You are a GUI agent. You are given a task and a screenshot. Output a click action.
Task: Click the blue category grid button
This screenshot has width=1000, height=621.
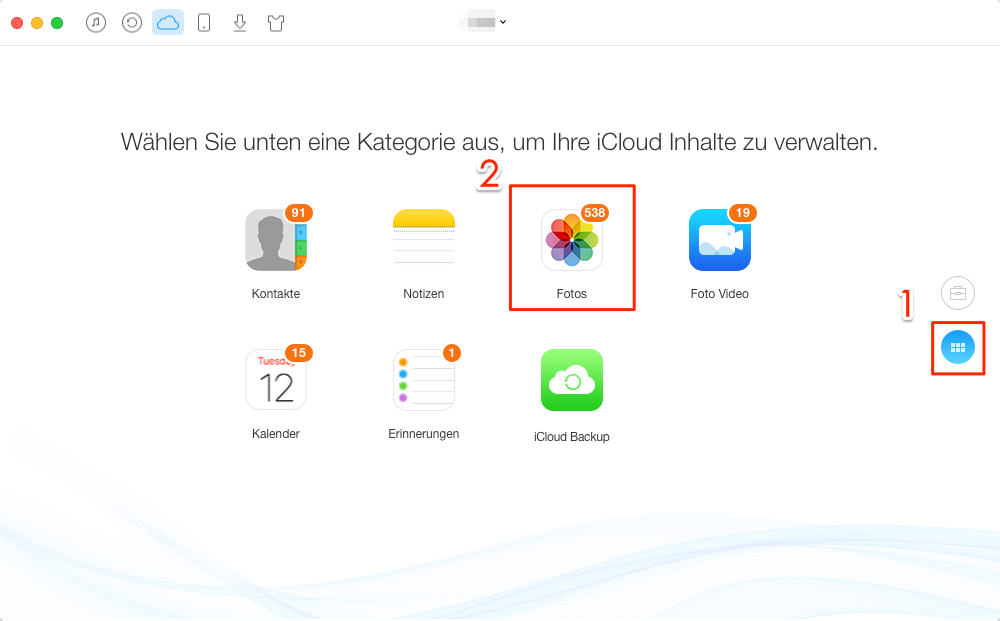[958, 347]
